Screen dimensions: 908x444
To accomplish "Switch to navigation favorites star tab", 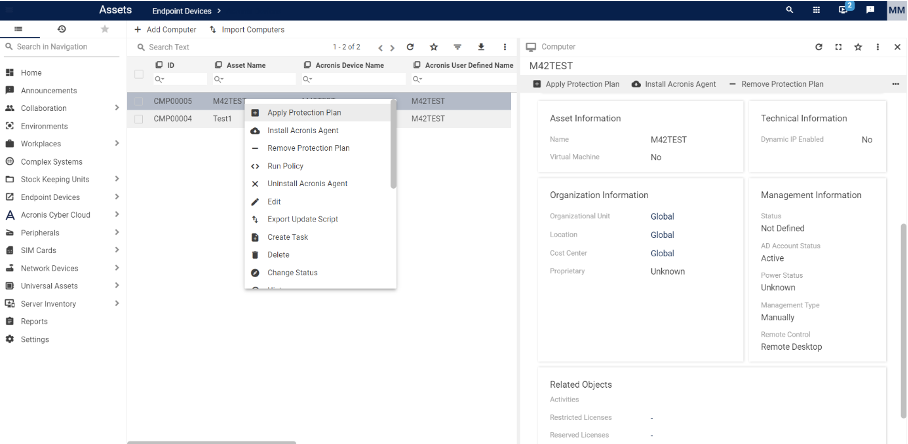I will point(104,29).
